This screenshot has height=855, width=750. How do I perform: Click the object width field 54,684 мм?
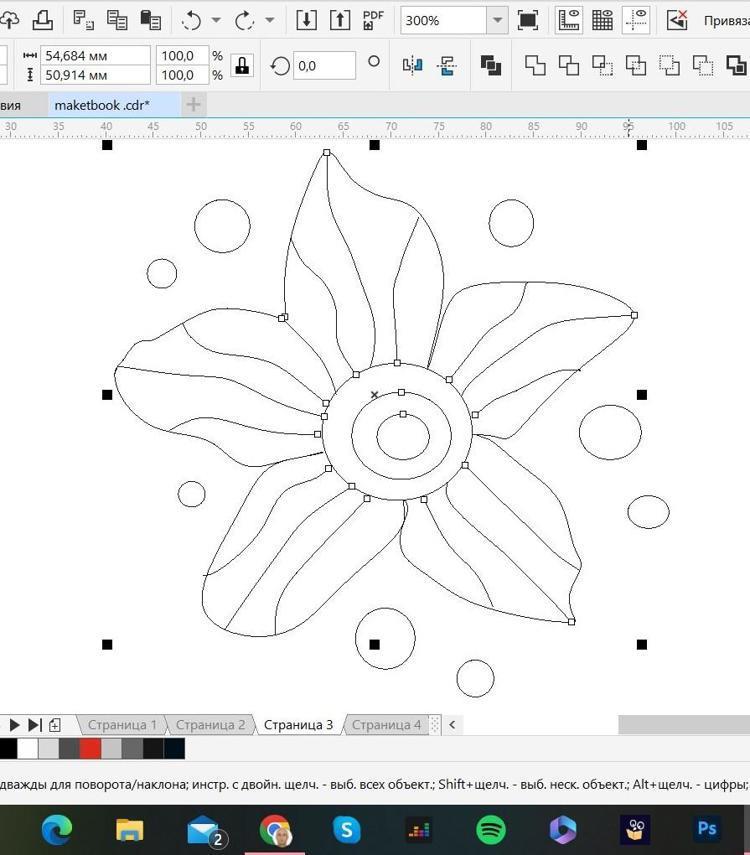pos(95,56)
